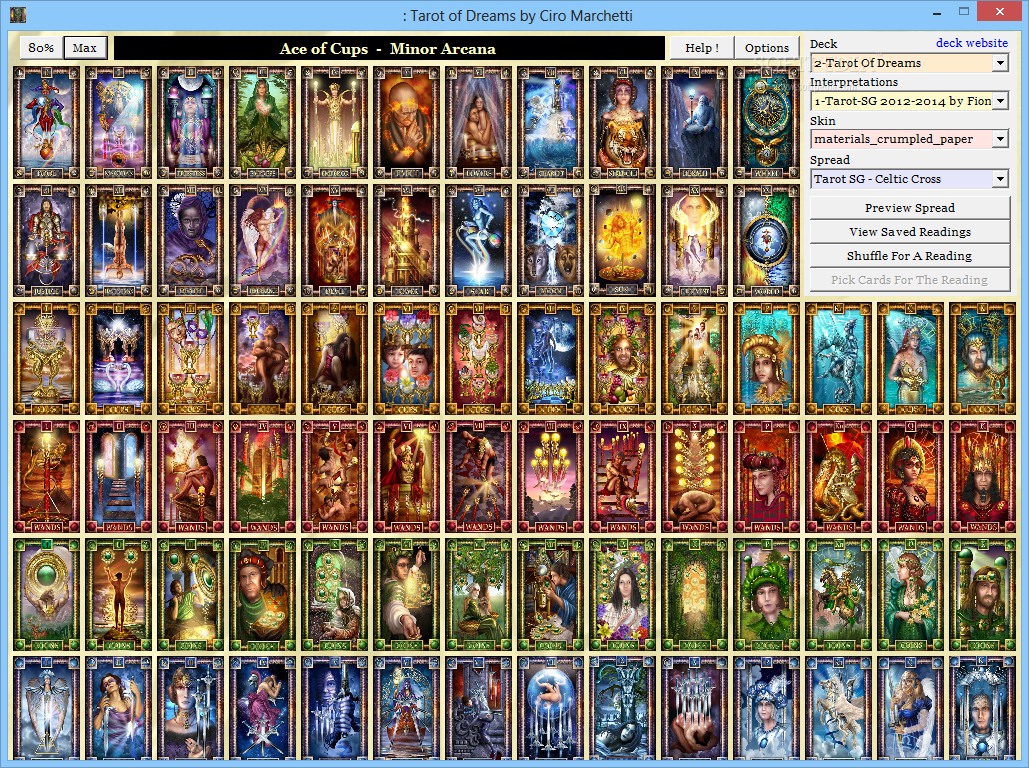Pick the Strength card with the tiger
This screenshot has width=1029, height=768.
point(623,122)
